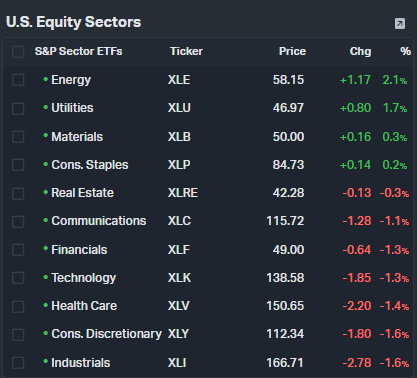Check the Industrials row checkbox
Image resolution: width=417 pixels, height=378 pixels.
[x=18, y=363]
